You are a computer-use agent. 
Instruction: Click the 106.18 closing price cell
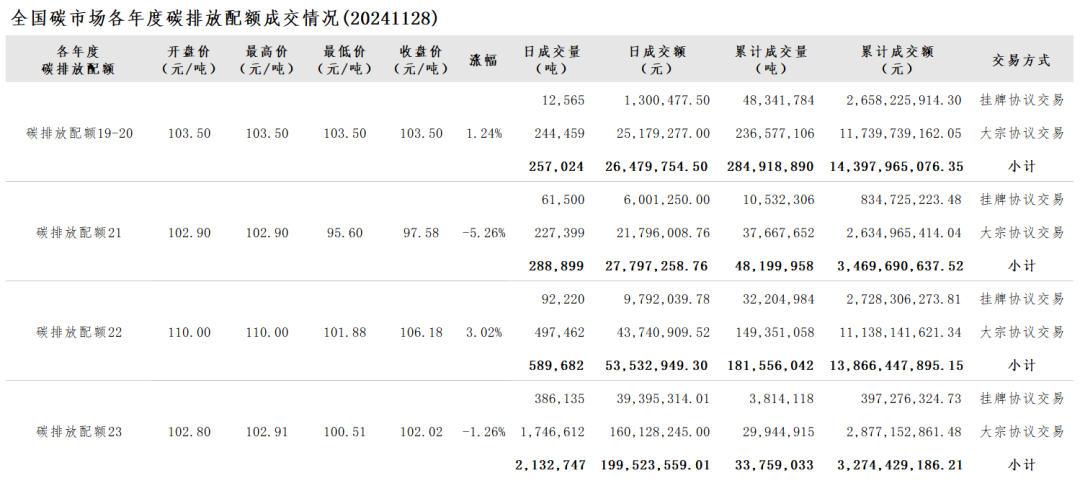pos(421,332)
